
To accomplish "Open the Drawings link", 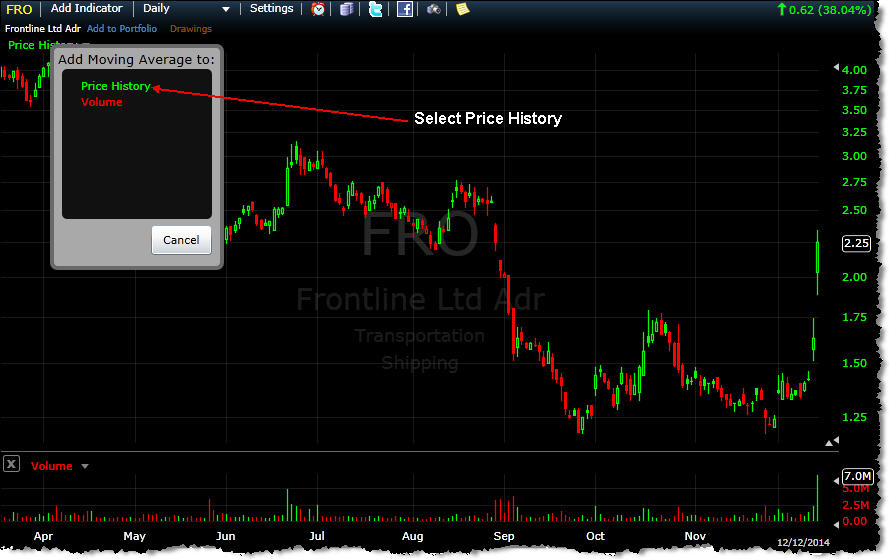I will pos(191,28).
